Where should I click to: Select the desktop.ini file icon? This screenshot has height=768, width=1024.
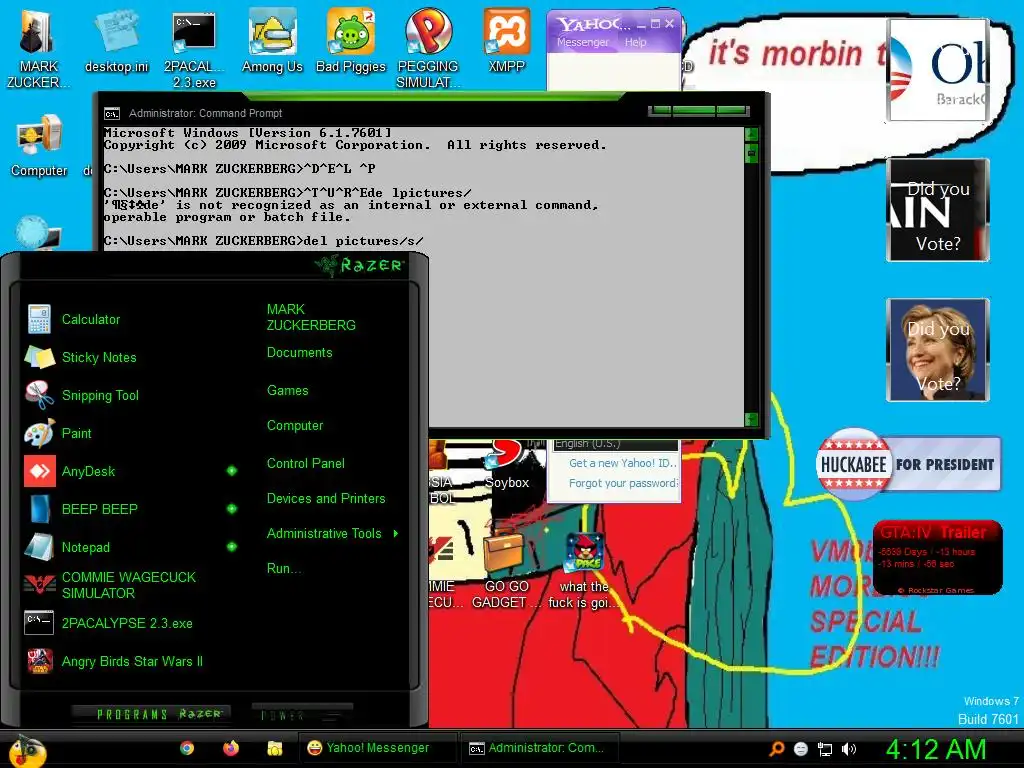point(116,40)
